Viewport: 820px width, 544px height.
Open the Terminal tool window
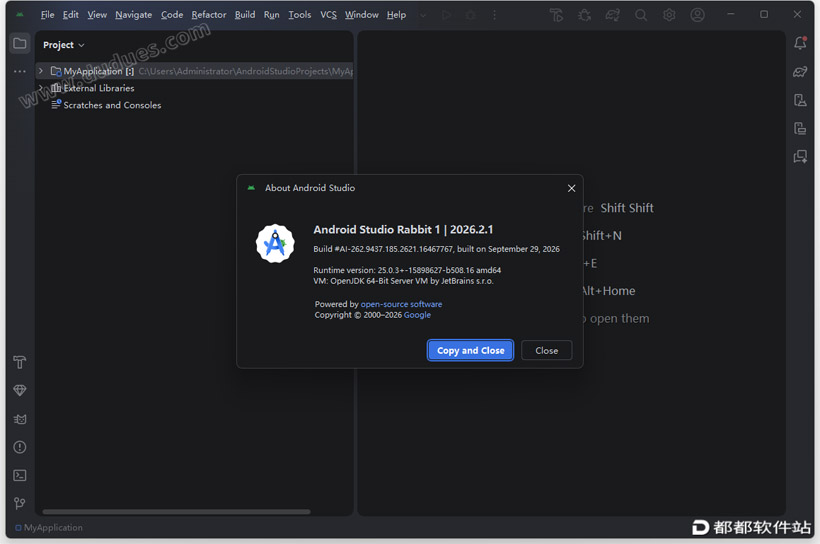(x=20, y=475)
